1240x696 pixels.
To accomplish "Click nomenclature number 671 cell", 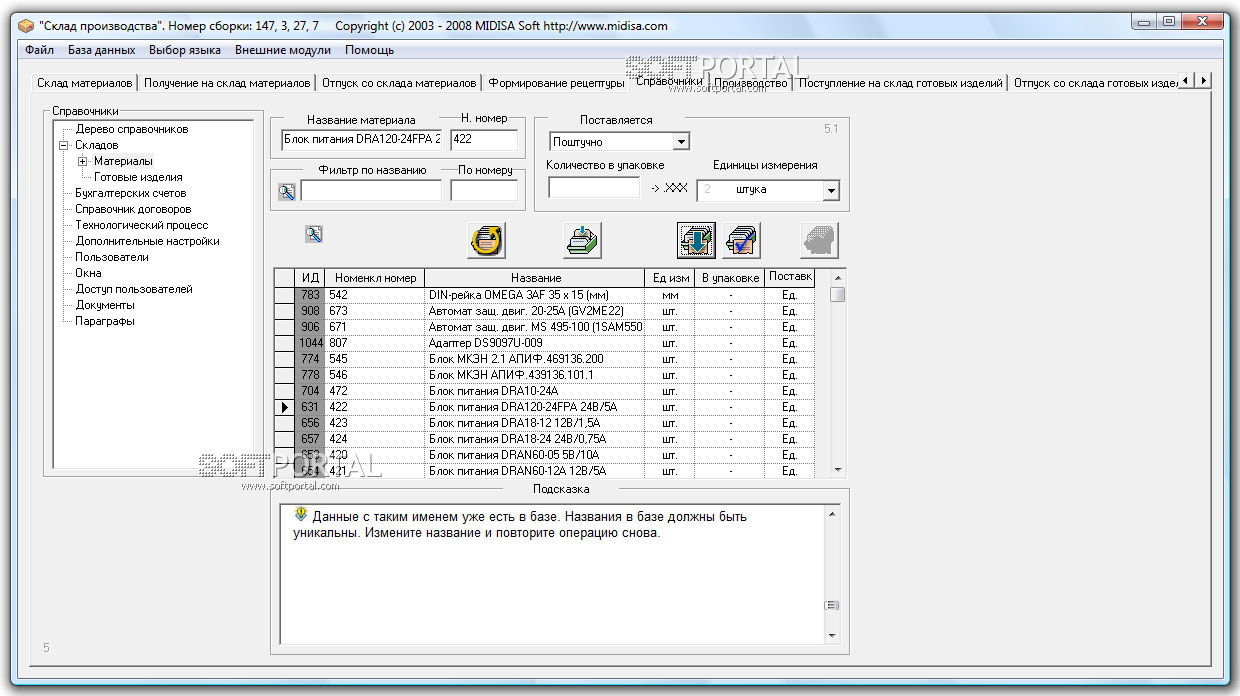I will pos(375,327).
